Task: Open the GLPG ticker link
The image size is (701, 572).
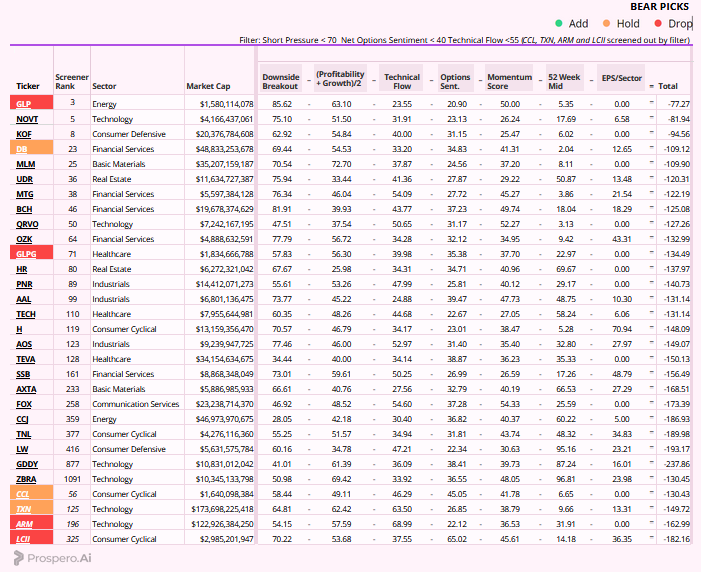Action: 26,254
